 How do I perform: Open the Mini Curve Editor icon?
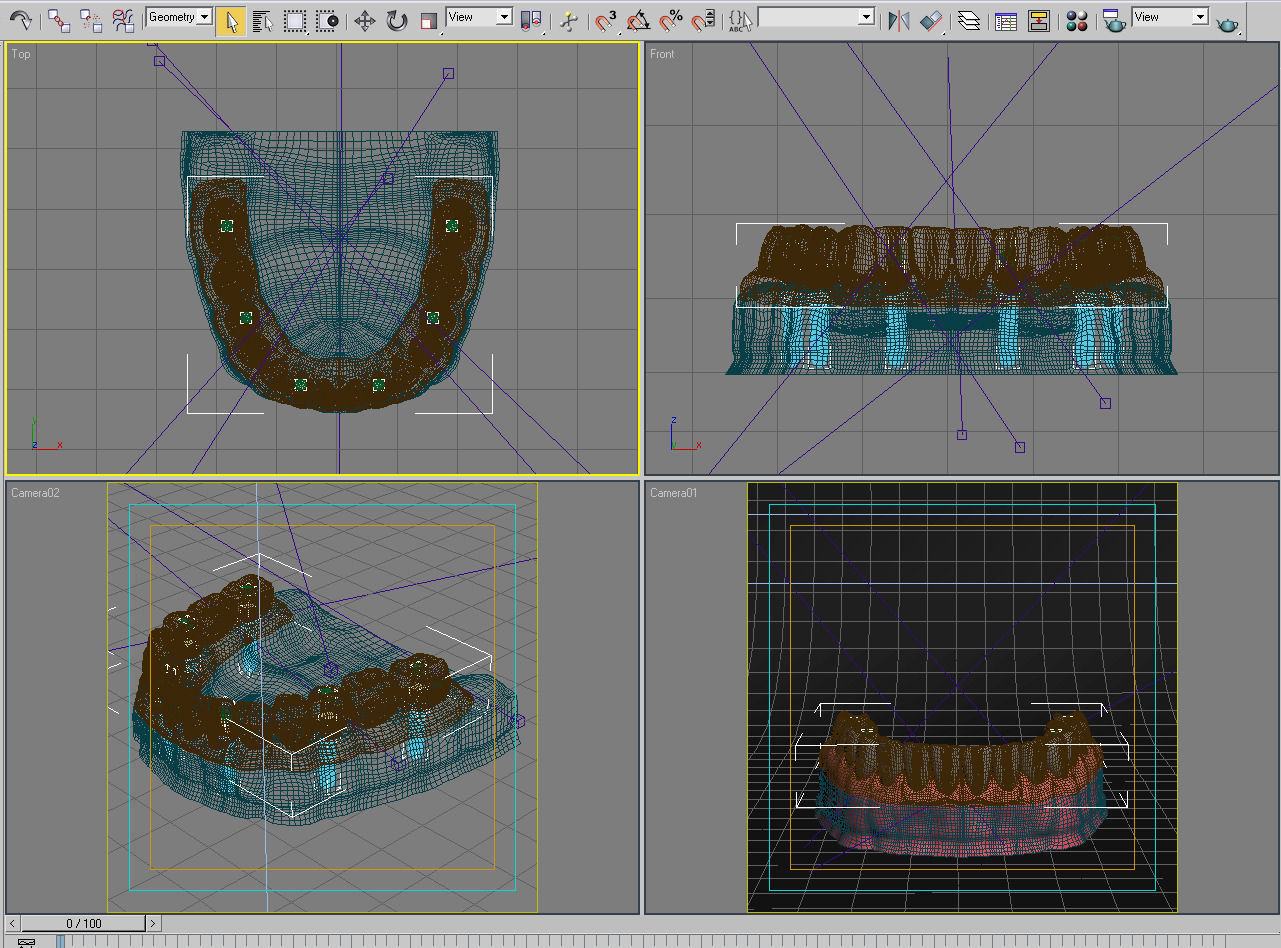(27, 942)
